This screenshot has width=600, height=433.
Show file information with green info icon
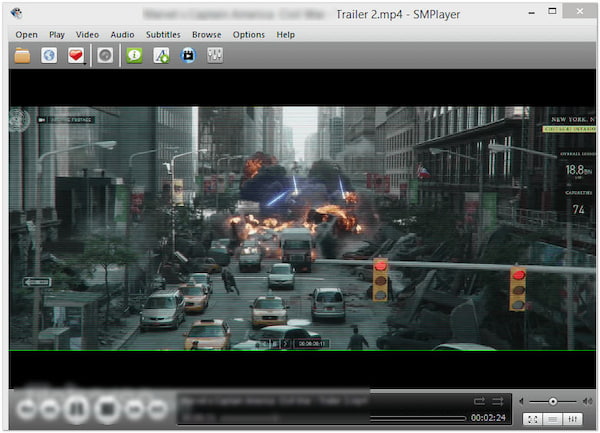[x=134, y=55]
